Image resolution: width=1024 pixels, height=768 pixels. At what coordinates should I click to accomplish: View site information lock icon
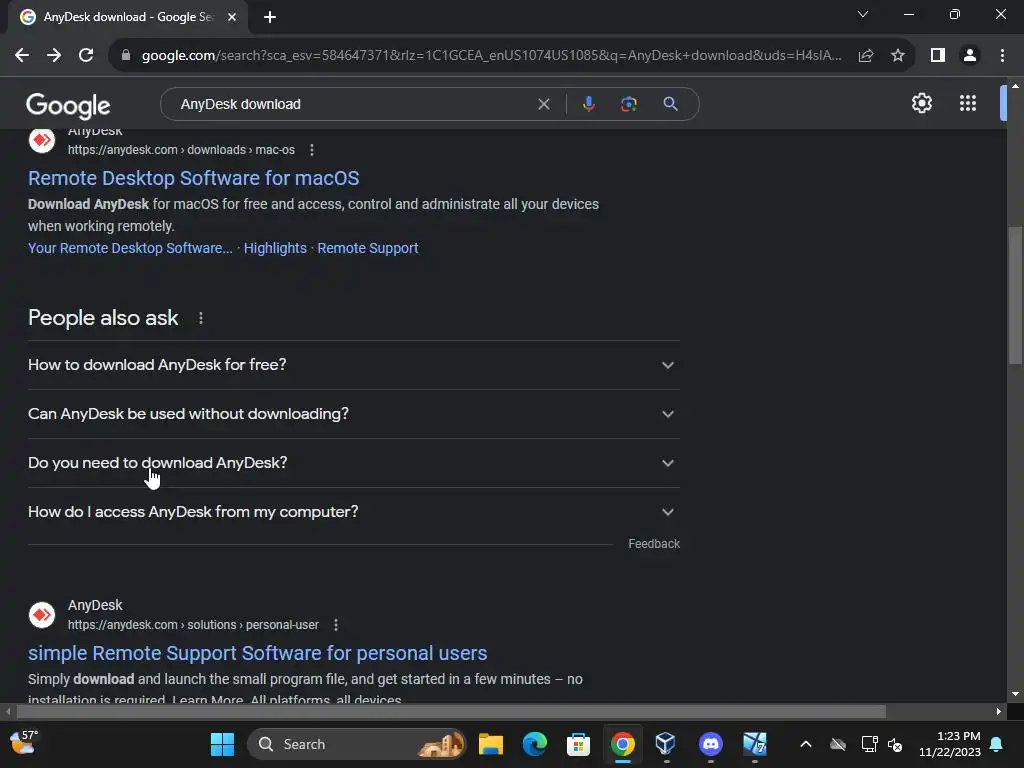click(x=126, y=56)
